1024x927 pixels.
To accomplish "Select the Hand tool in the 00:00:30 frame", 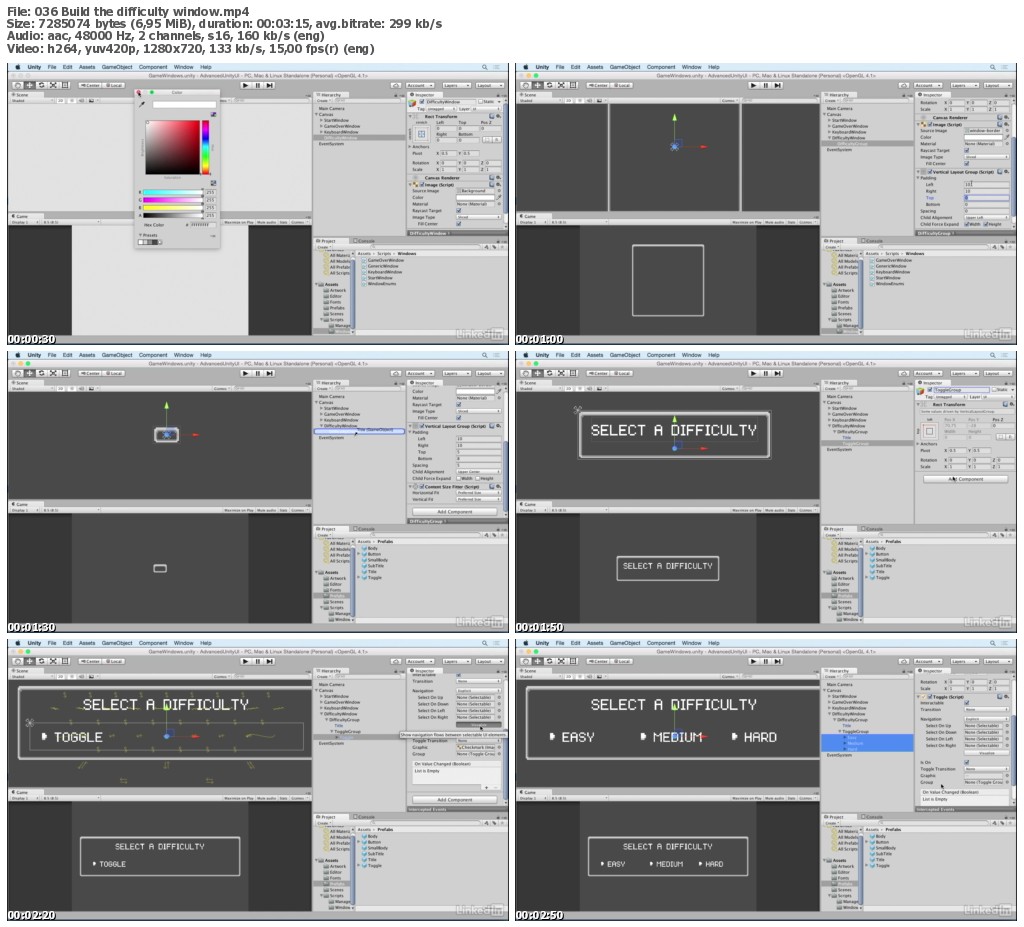I will click(18, 85).
